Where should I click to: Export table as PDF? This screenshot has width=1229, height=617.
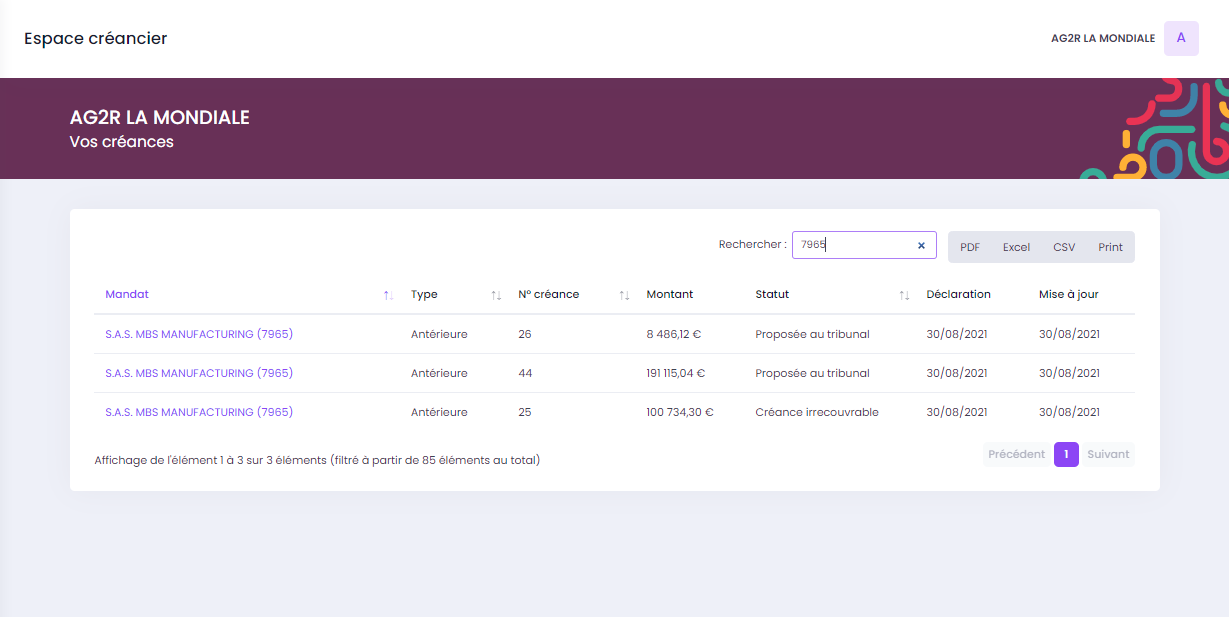point(970,247)
